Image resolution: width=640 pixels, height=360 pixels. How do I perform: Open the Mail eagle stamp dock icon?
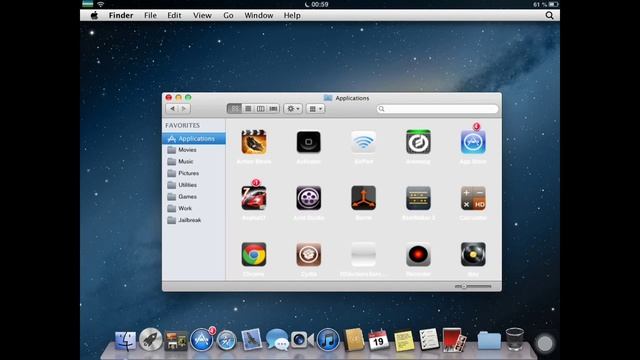pos(251,340)
